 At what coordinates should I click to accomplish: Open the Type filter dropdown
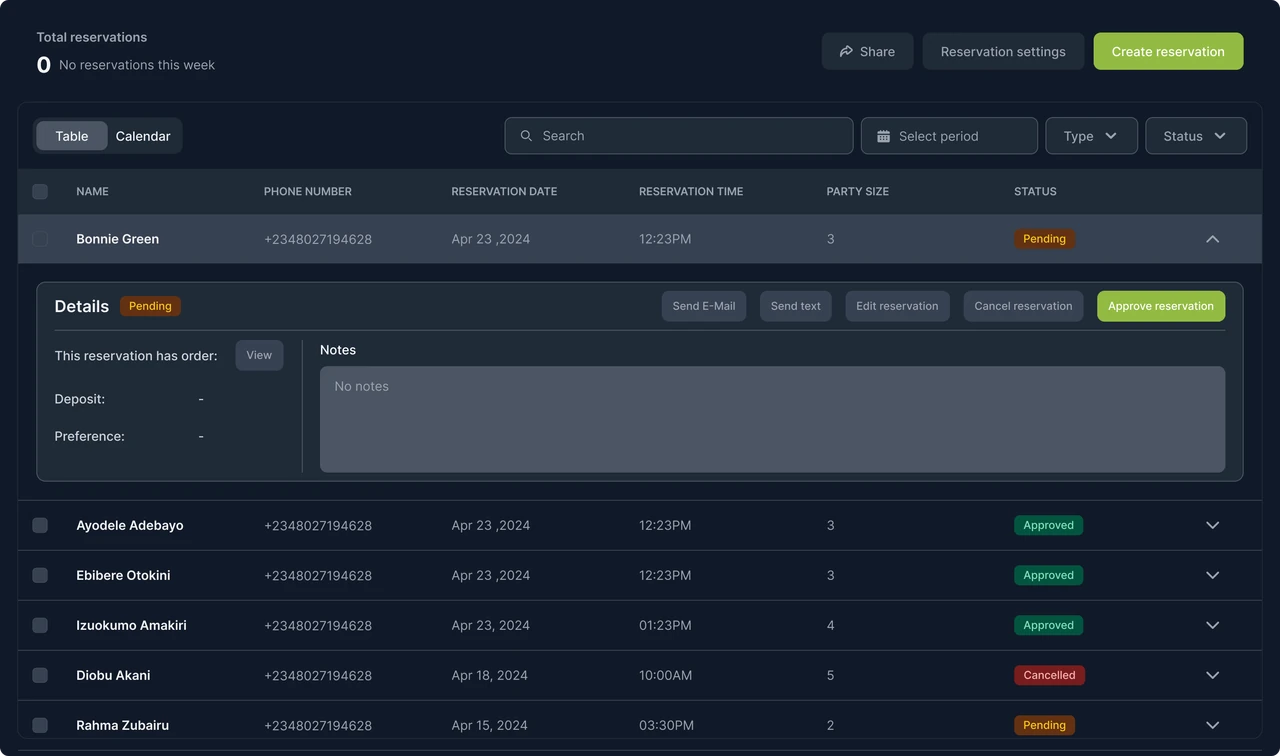(1091, 136)
